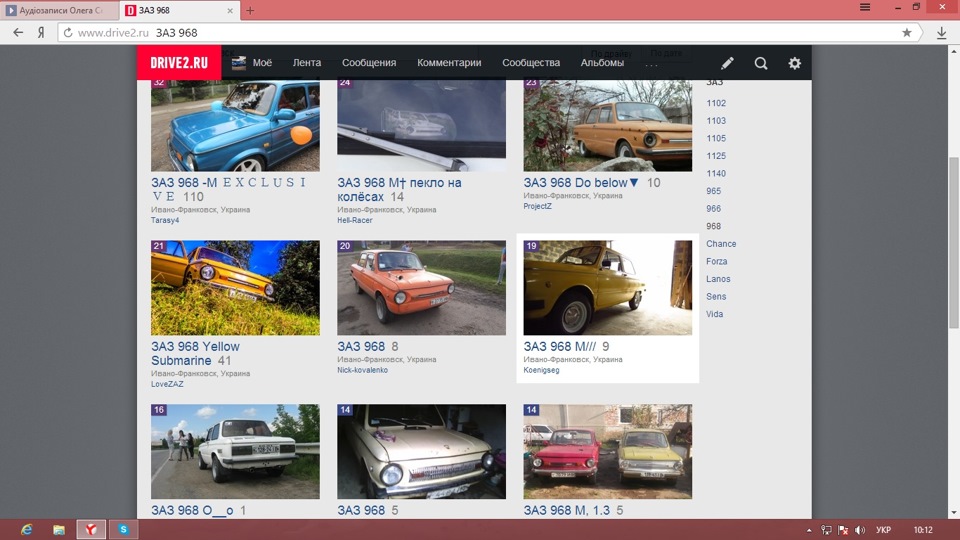Open ЗАЗ 968 O__o car link
Screen dimensions: 960x540
tap(192, 510)
